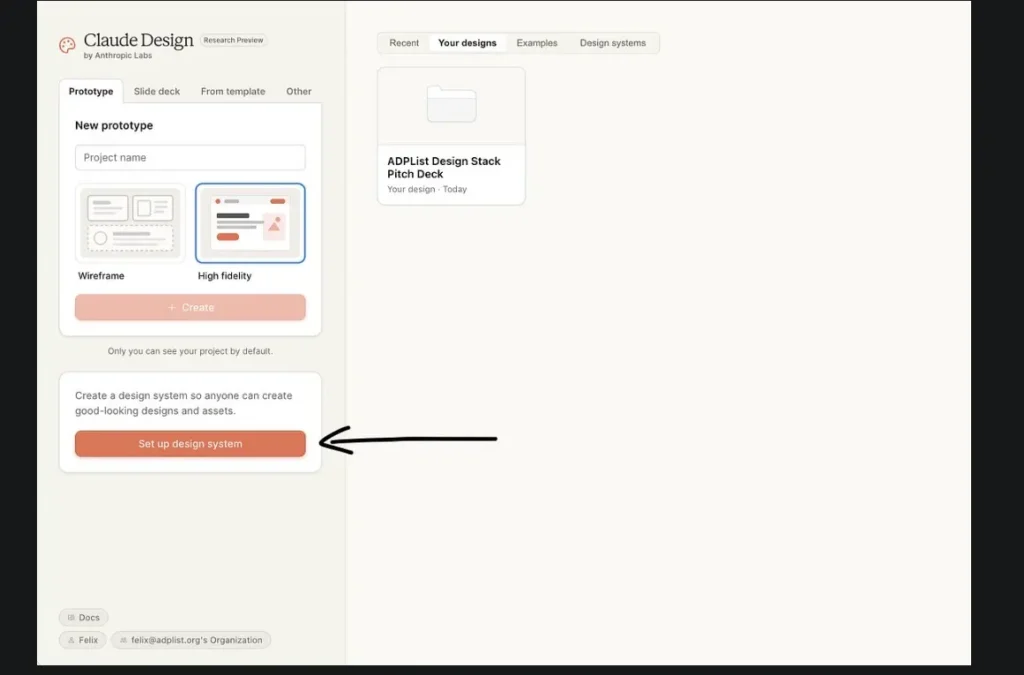Focus the Project name input field
This screenshot has height=675, width=1024.
[190, 158]
